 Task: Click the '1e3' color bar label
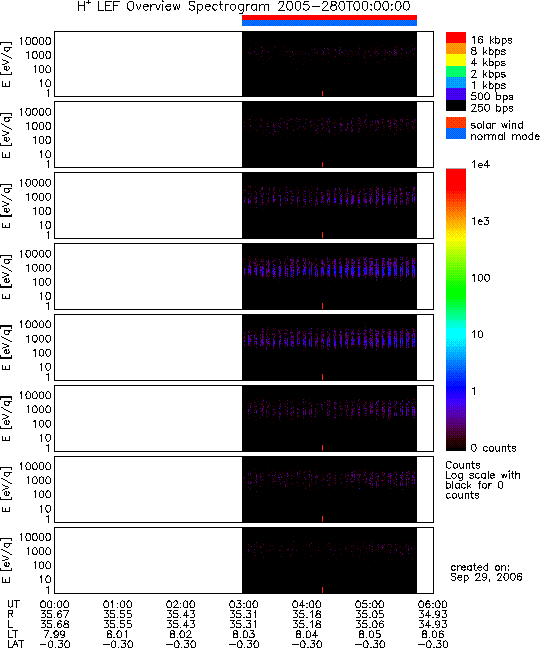point(481,221)
